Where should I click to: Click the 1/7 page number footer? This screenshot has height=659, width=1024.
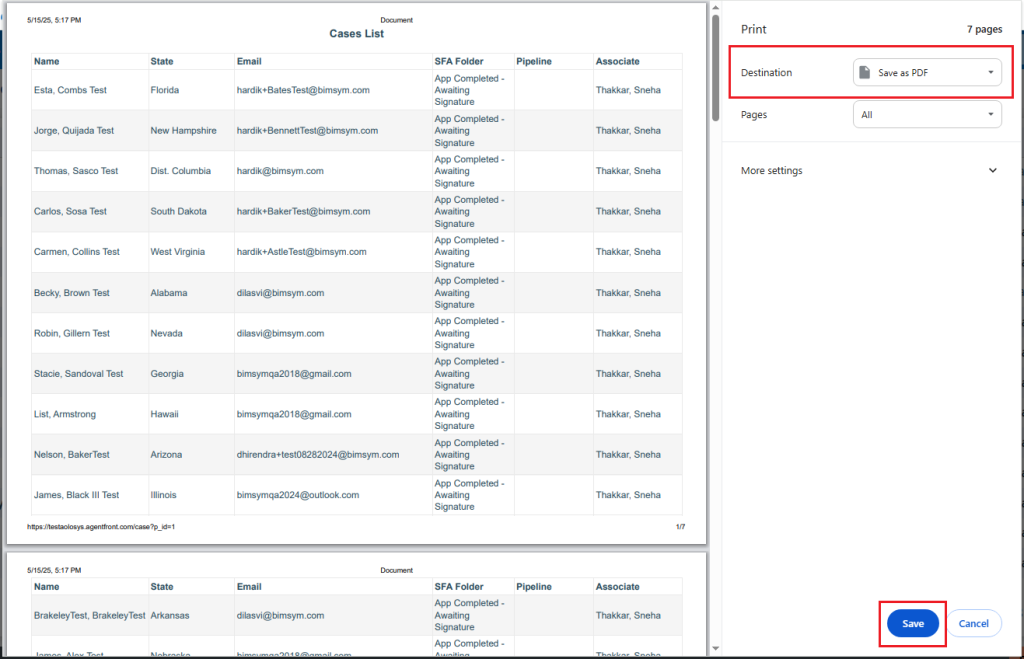point(680,526)
